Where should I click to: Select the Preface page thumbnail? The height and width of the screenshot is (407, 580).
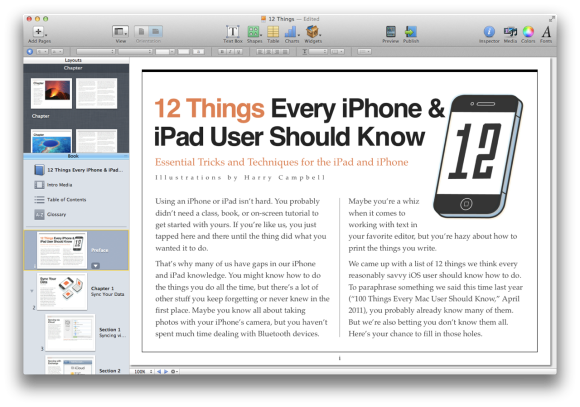tap(62, 249)
